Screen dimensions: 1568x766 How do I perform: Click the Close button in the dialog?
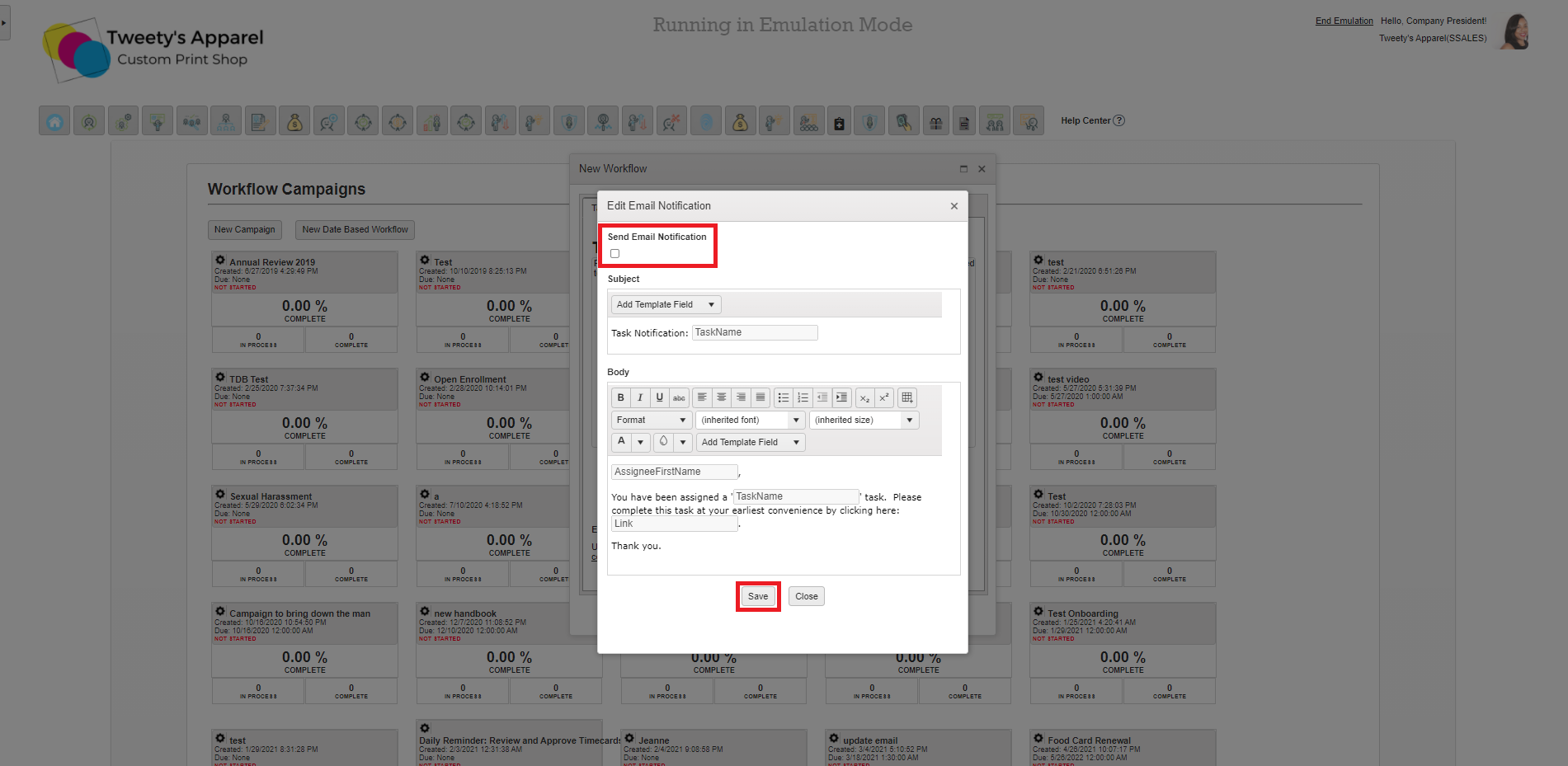(x=807, y=596)
